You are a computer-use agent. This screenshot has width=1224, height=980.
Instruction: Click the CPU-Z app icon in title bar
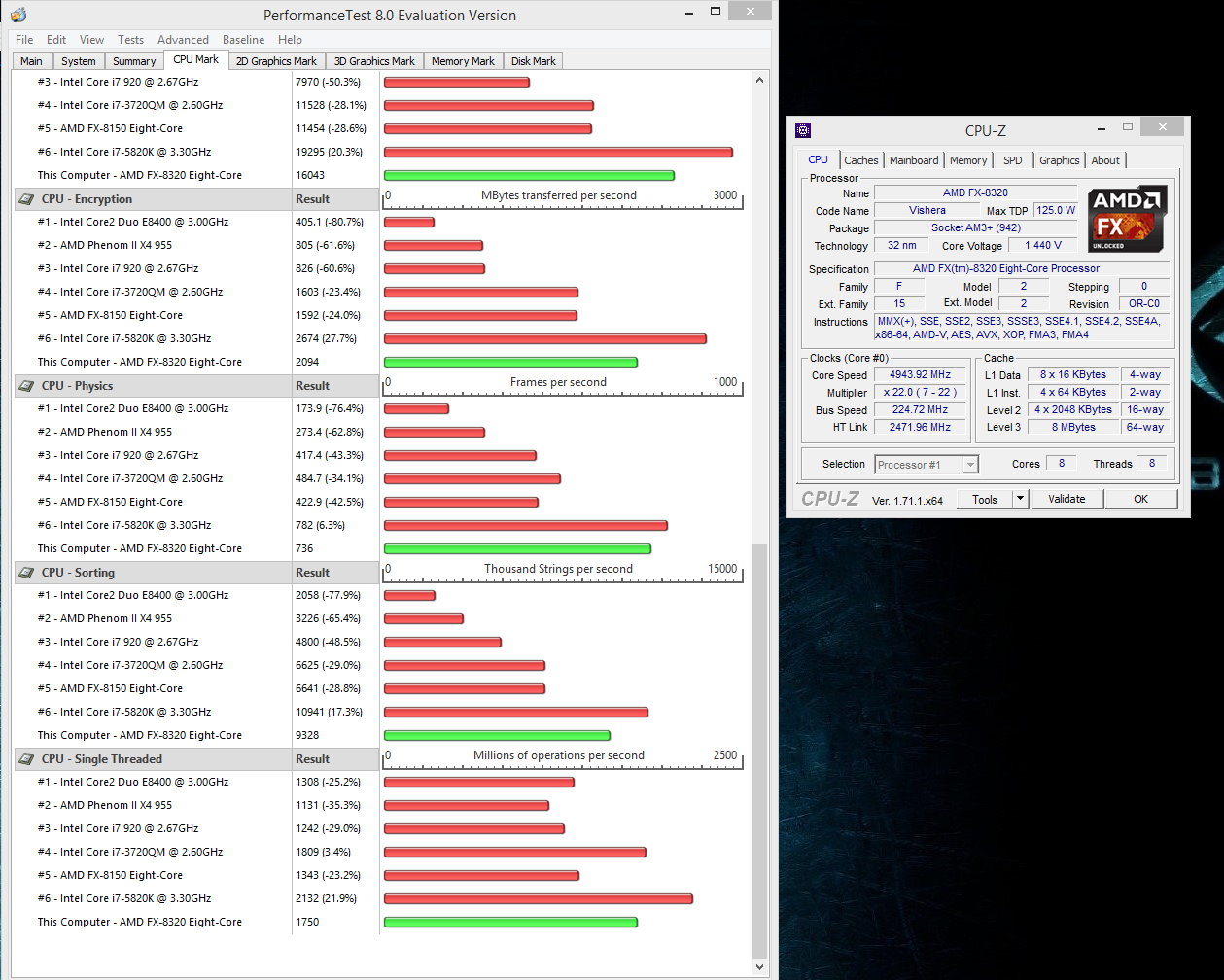coord(803,130)
